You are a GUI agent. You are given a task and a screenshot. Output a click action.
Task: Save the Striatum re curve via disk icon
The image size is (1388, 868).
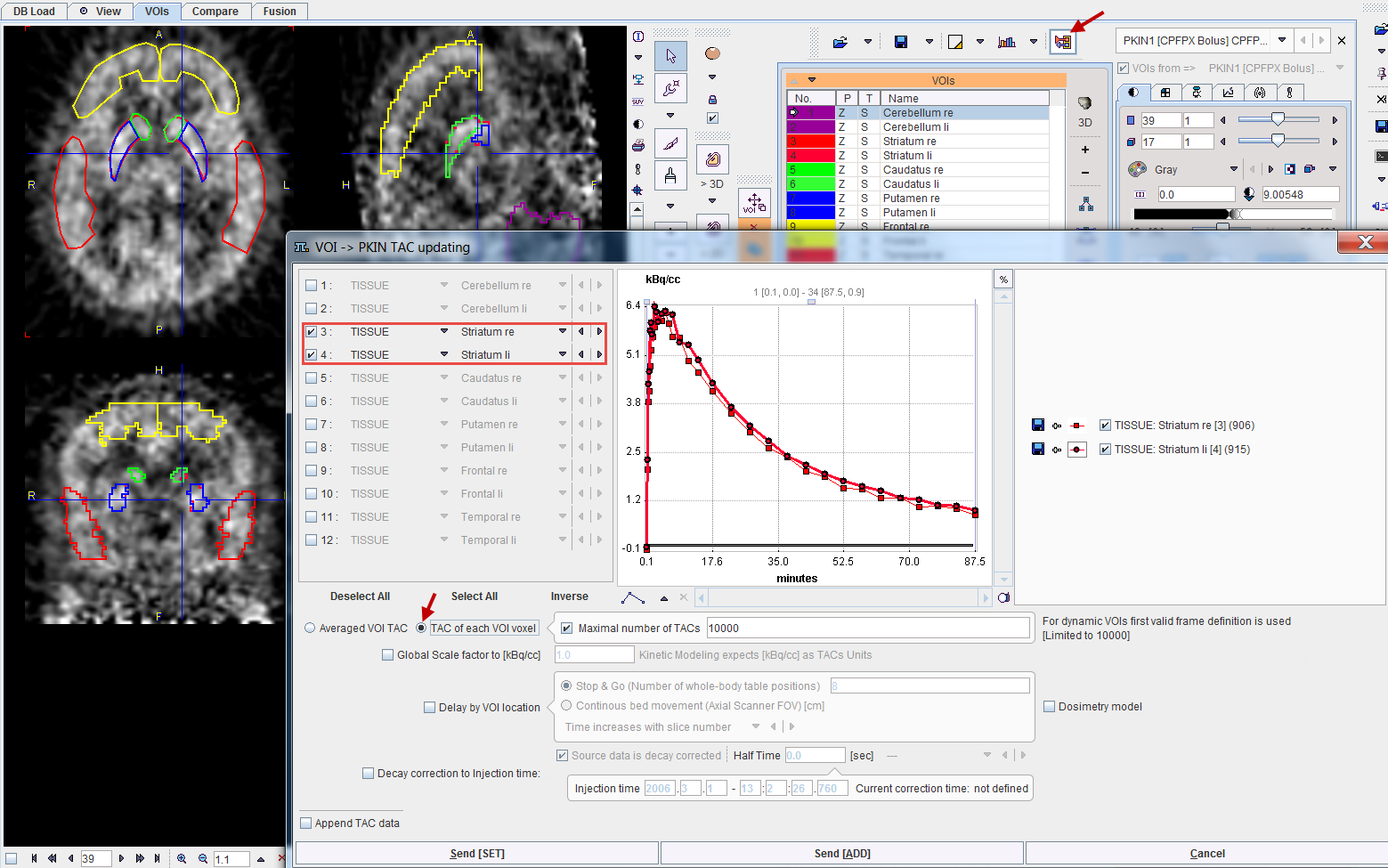pyautogui.click(x=1037, y=426)
